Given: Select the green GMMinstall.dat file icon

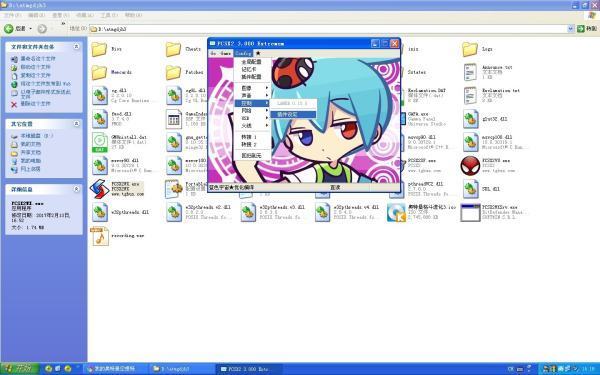Looking at the screenshot, I should point(99,142).
